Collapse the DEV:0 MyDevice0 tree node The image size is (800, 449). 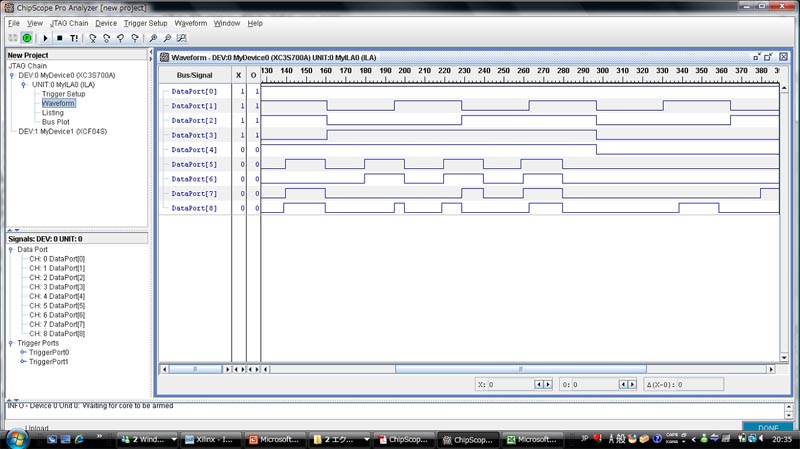pos(12,76)
